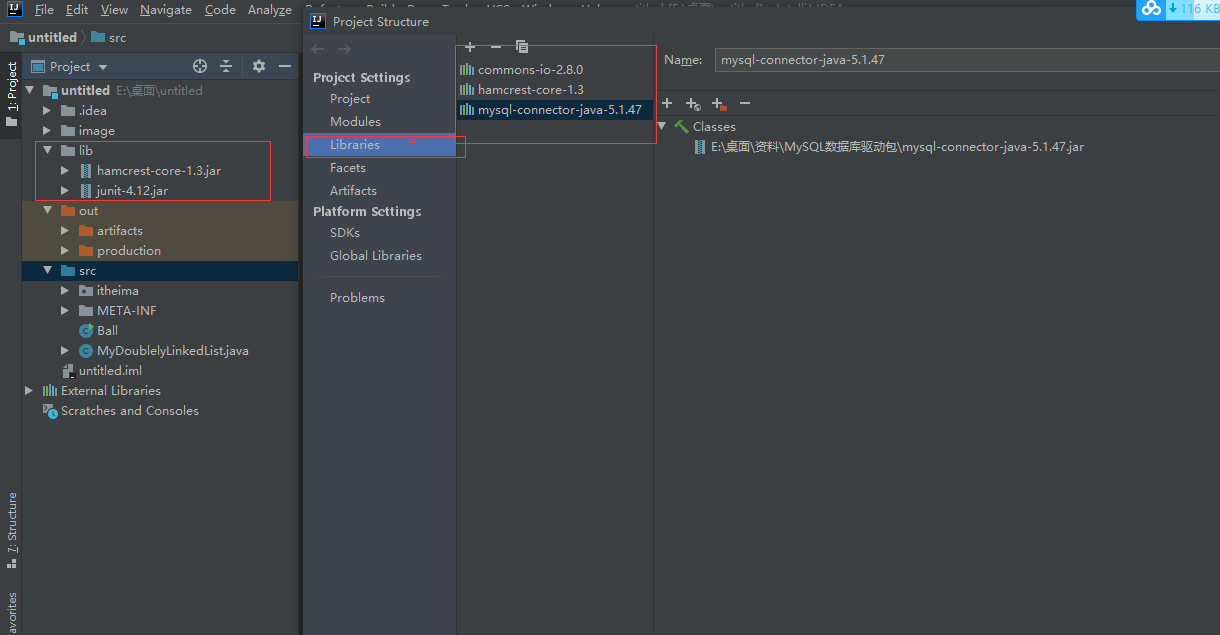Click the specify documentation URL icon

coord(693,104)
